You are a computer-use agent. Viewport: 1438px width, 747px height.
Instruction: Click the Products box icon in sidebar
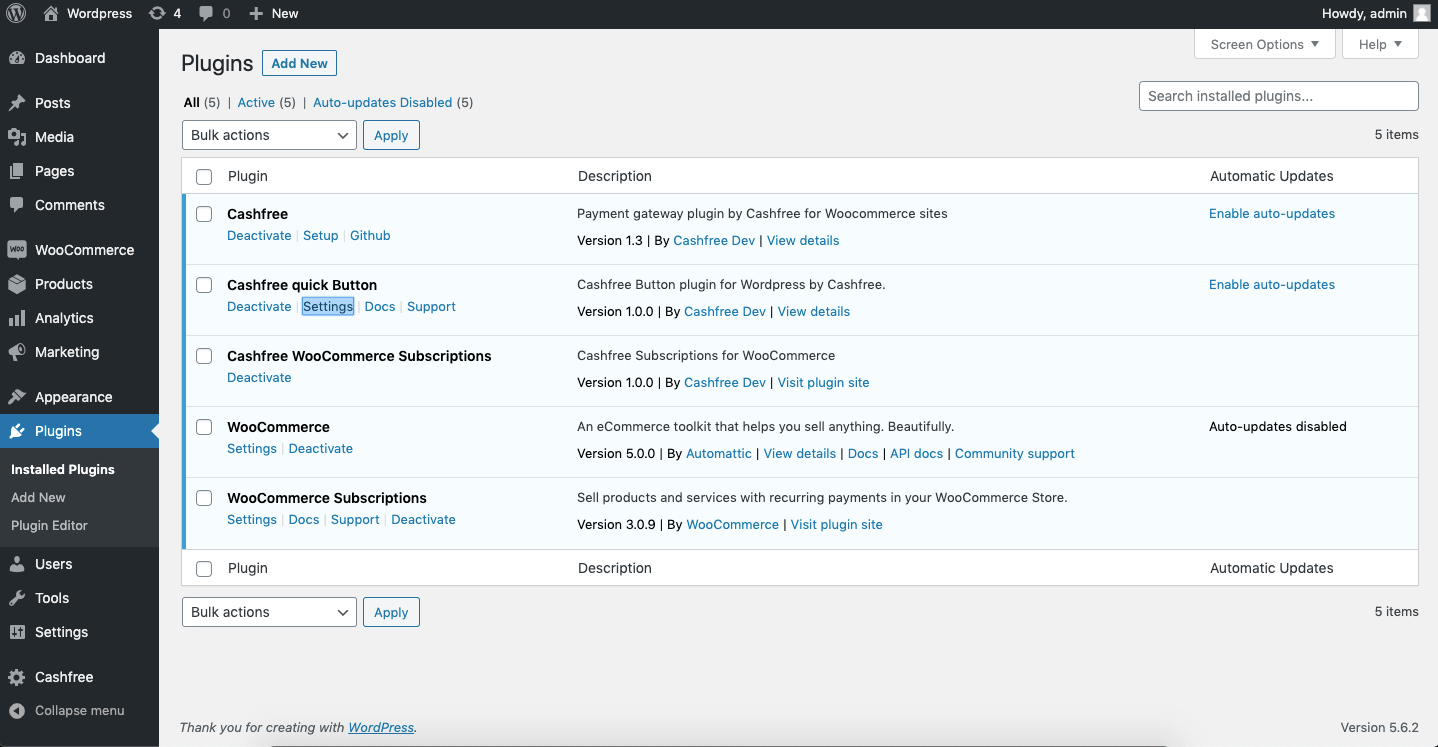click(x=17, y=284)
